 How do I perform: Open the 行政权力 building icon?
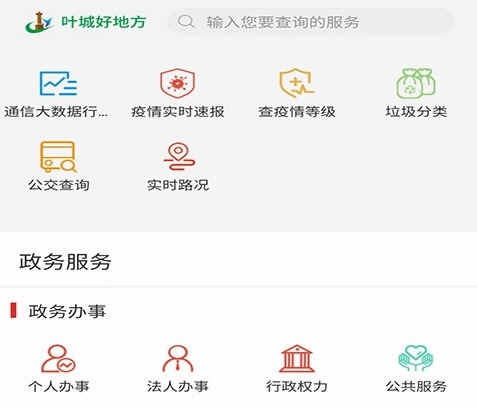point(297,359)
